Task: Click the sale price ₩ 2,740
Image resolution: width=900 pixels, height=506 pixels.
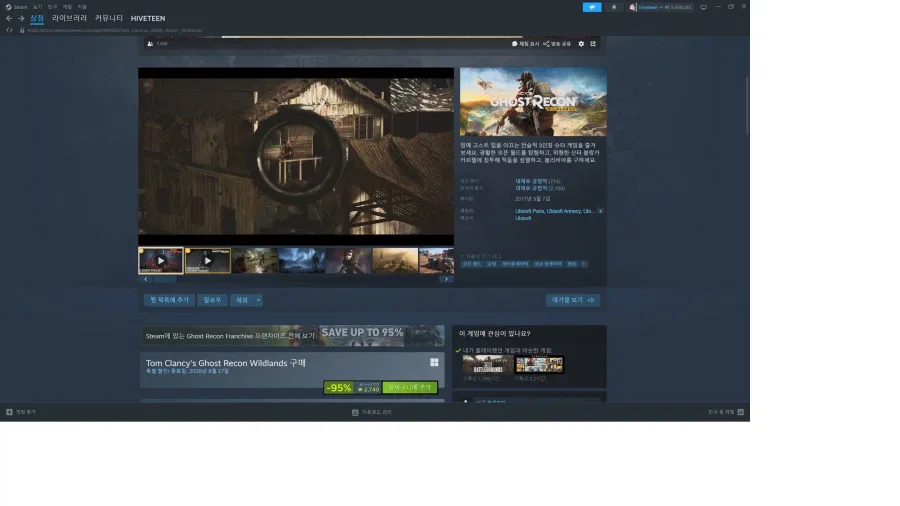Action: 368,390
